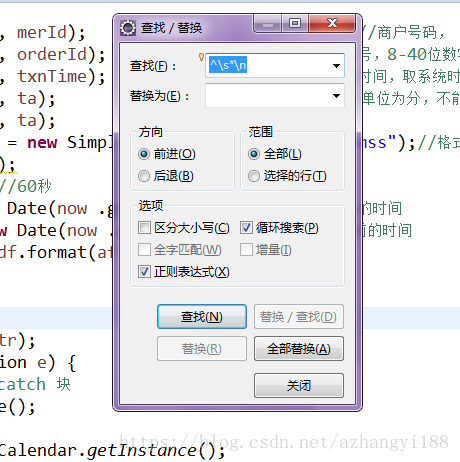The width and height of the screenshot is (460, 462).
Task: Click the highlighted current line in the editor
Action: tap(56, 318)
